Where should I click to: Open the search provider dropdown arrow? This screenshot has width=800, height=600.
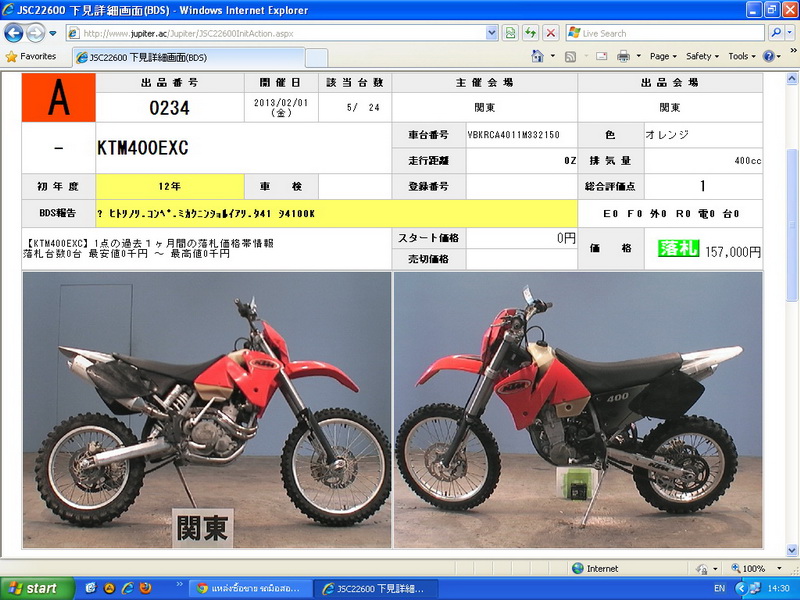[790, 33]
